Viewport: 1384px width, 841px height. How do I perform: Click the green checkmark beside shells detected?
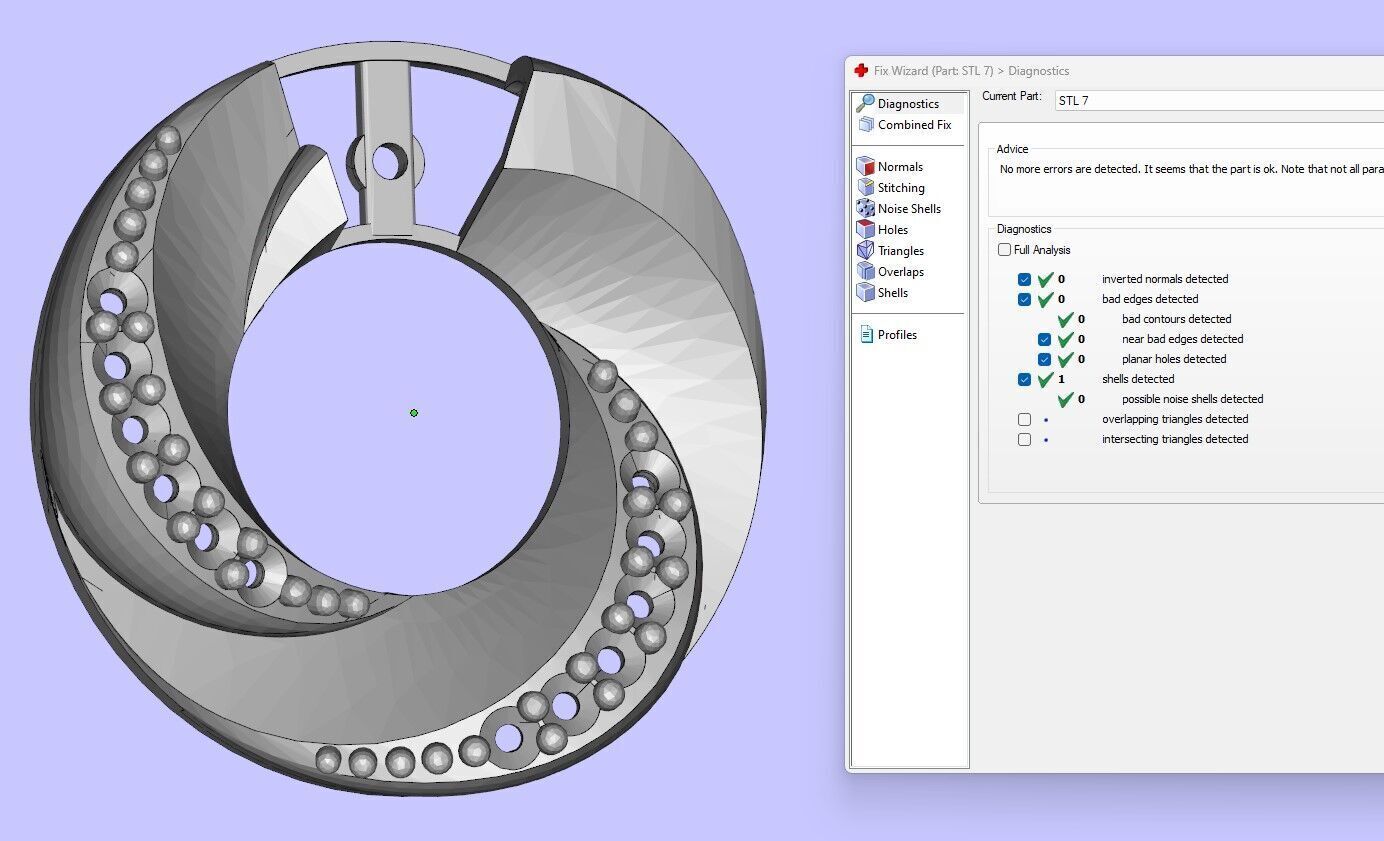click(x=1046, y=379)
